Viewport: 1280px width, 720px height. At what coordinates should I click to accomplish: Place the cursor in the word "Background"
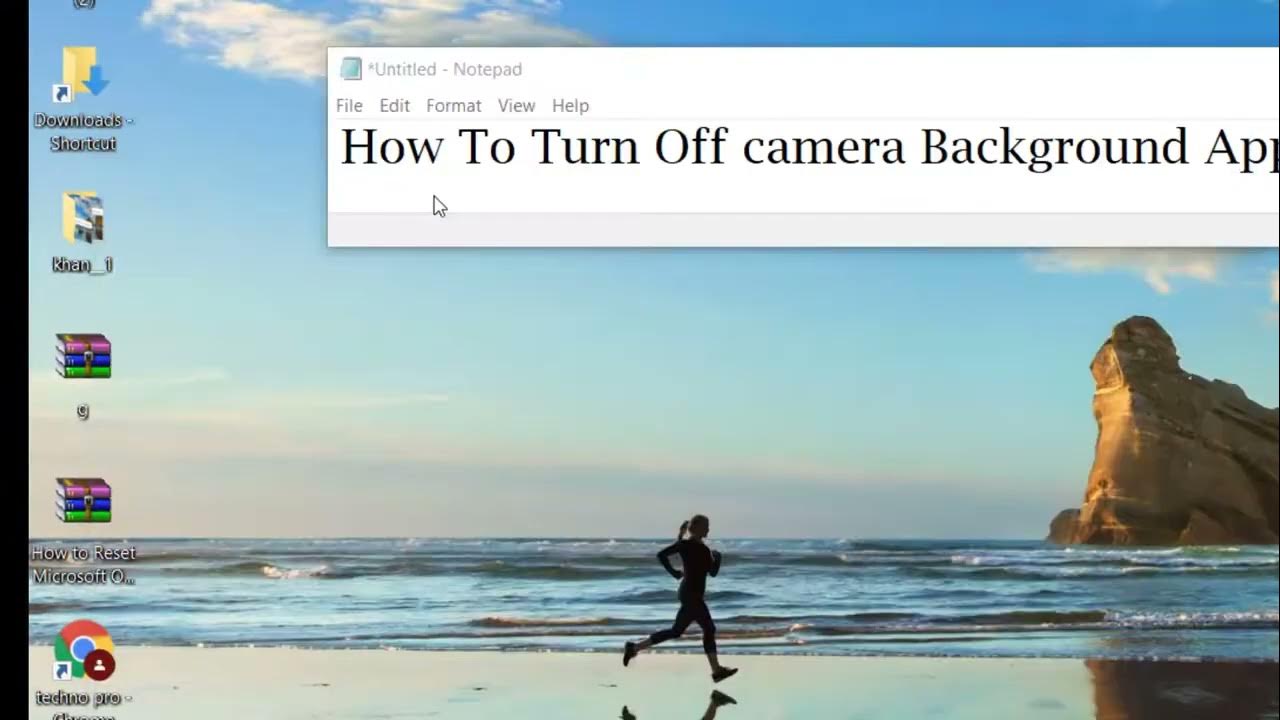pos(1054,147)
